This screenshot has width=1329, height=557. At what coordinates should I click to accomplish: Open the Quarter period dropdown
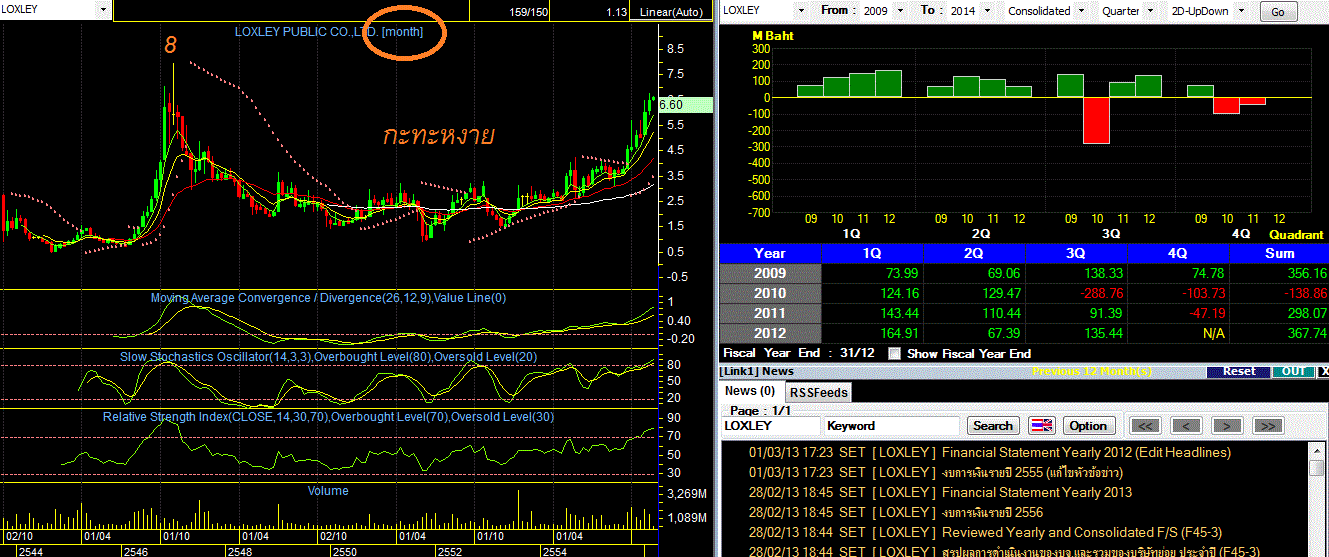pyautogui.click(x=1151, y=10)
